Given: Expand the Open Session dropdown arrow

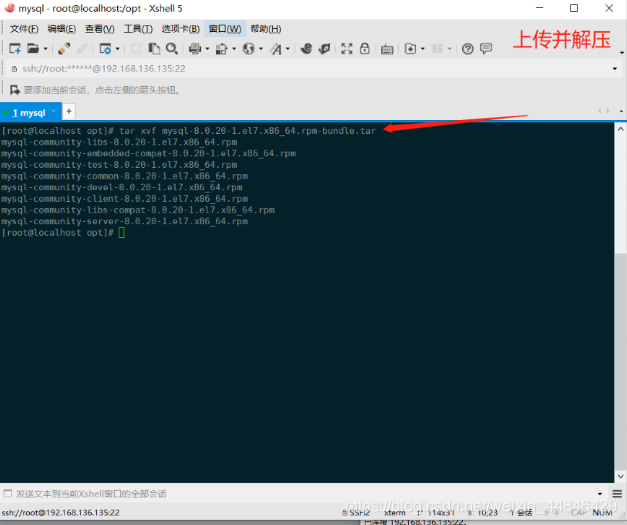Looking at the screenshot, I should pyautogui.click(x=45, y=49).
